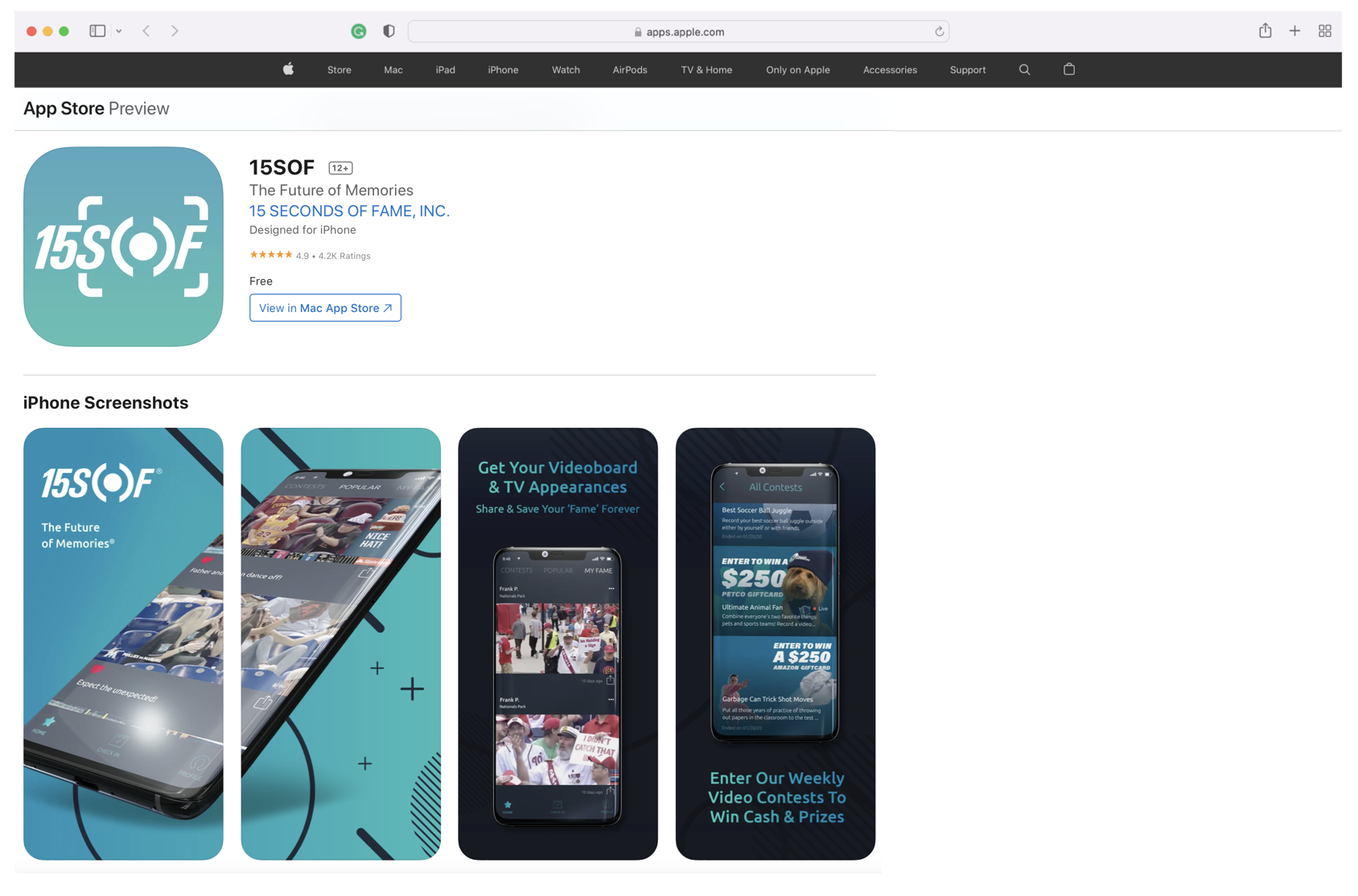The image size is (1358, 896).
Task: Open 15 SECONDS OF FAME, INC. developer link
Action: 349,211
